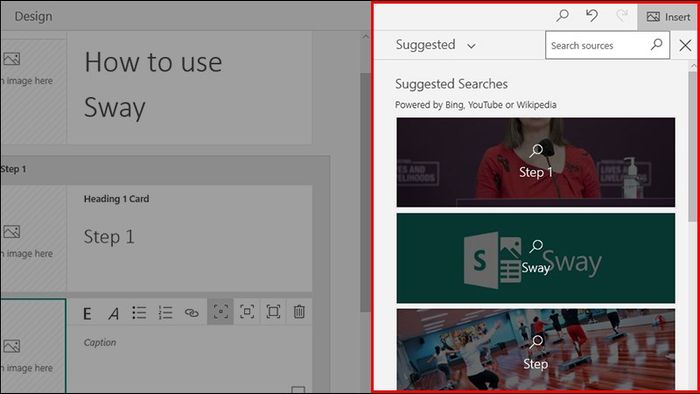The image size is (700, 394).
Task: Click the title 'How to use Sway'
Action: [x=153, y=85]
